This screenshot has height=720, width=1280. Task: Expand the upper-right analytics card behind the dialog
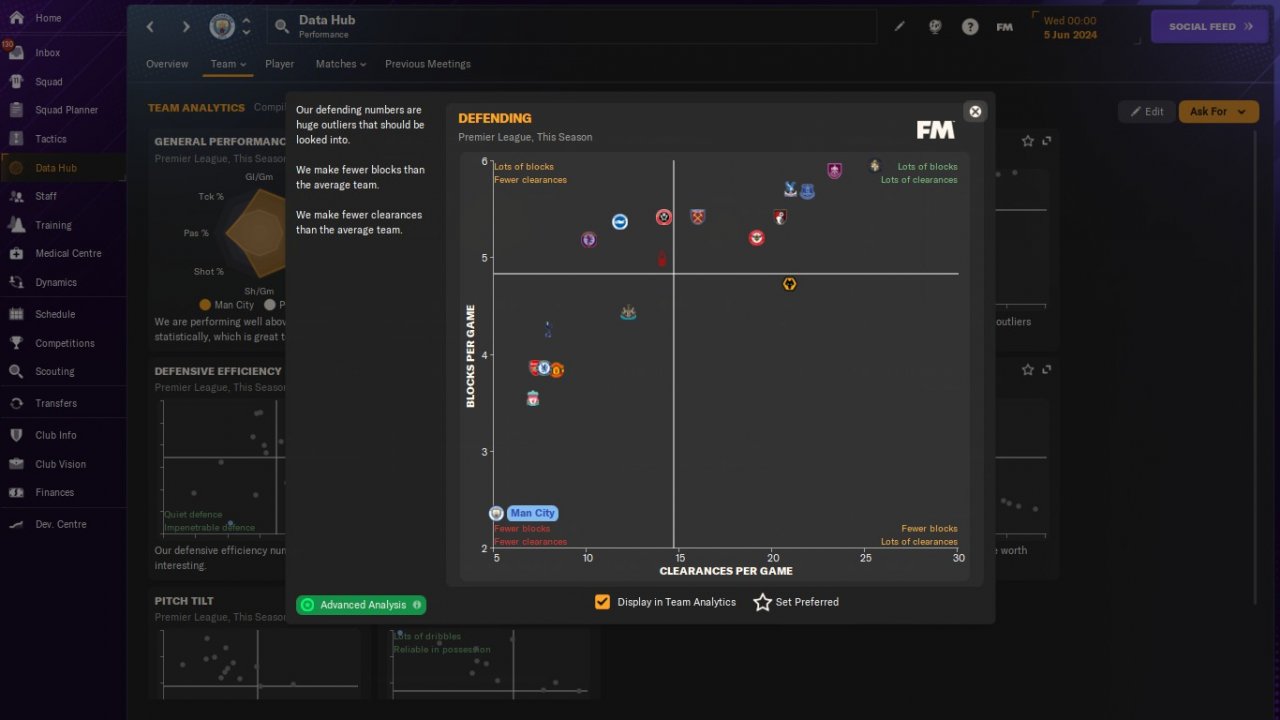(1047, 141)
